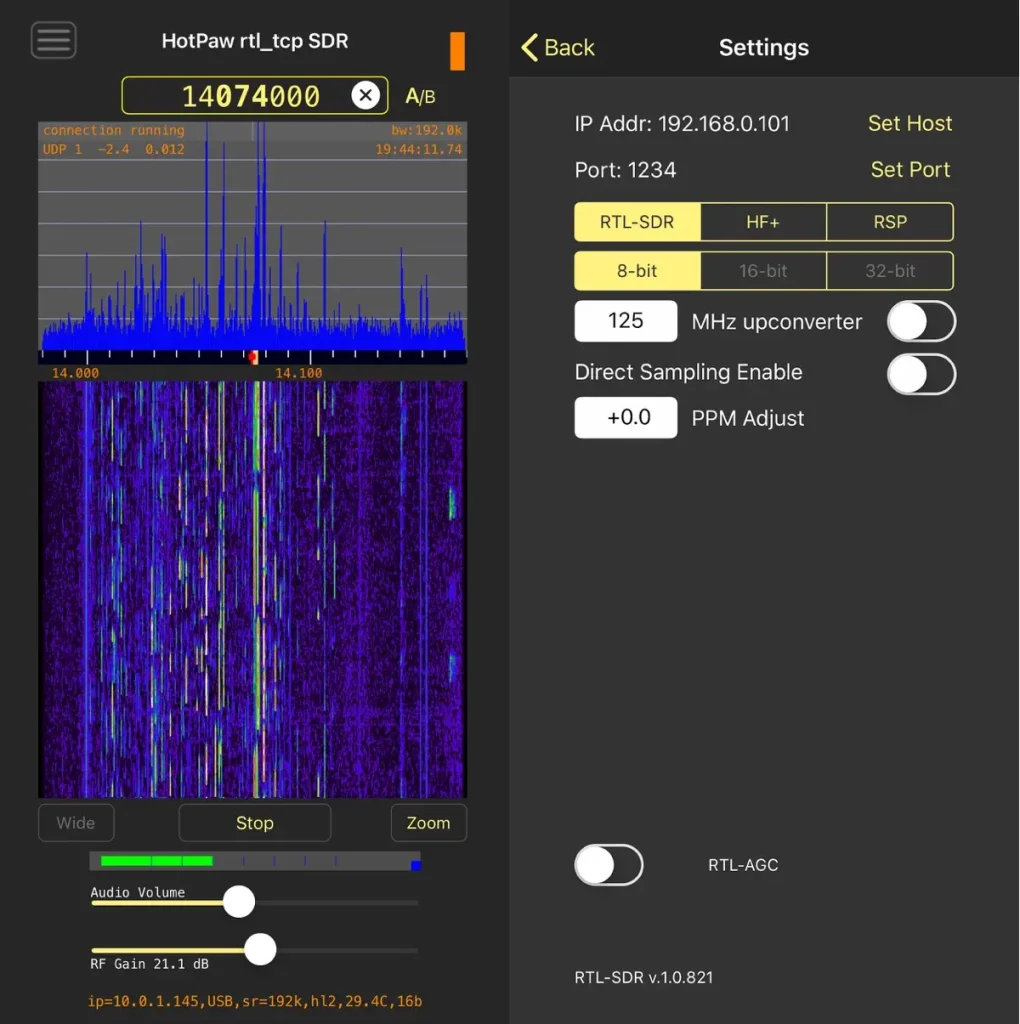This screenshot has height=1024, width=1020.
Task: Open the hamburger menu
Action: [54, 40]
